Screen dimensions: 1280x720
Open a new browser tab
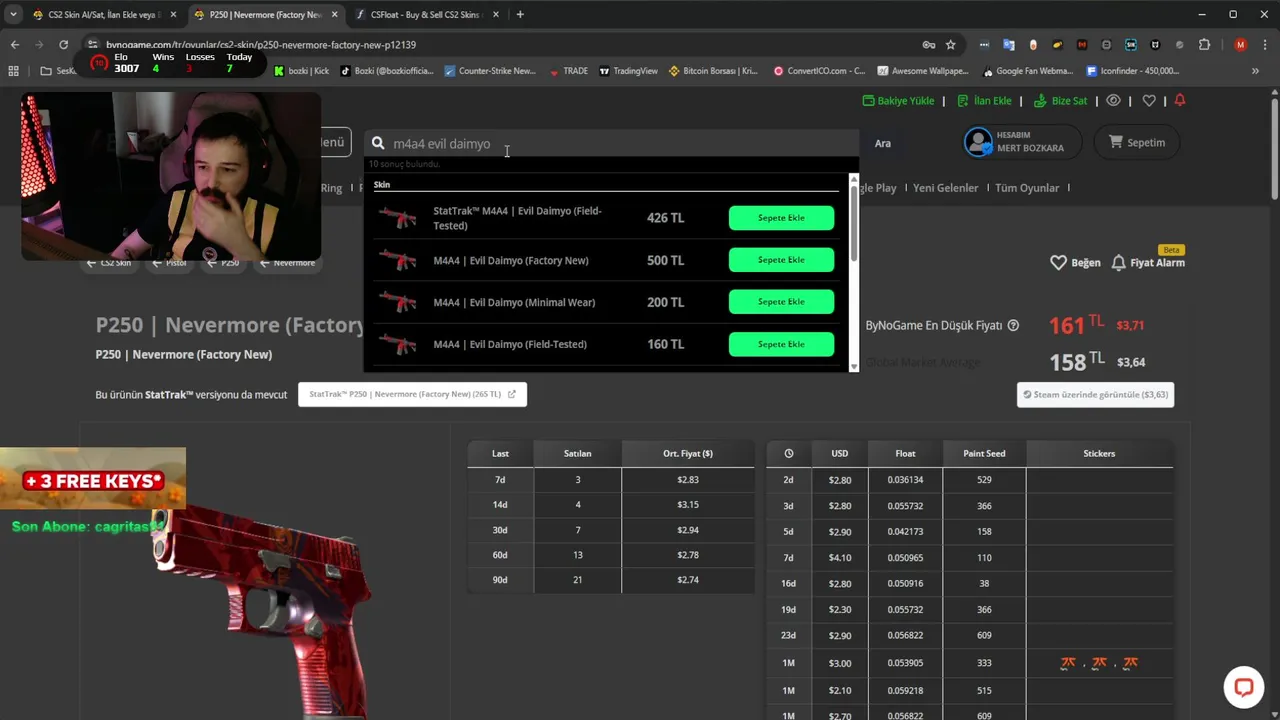coord(520,15)
